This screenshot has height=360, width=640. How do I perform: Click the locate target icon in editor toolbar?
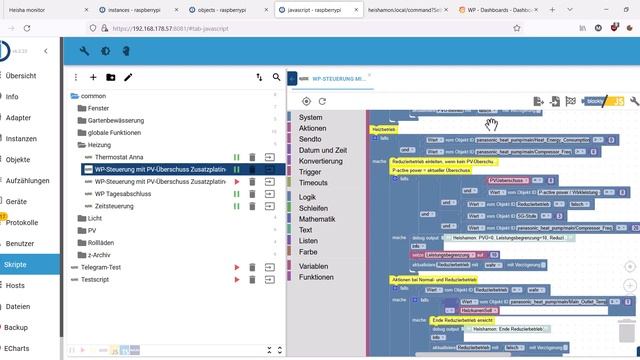(306, 101)
